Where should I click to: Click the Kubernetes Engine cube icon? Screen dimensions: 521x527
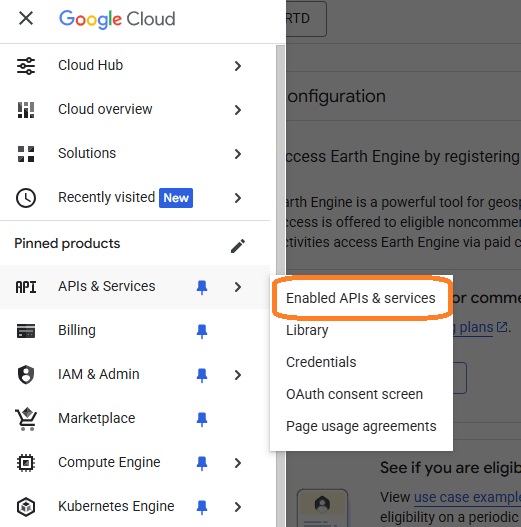point(26,507)
